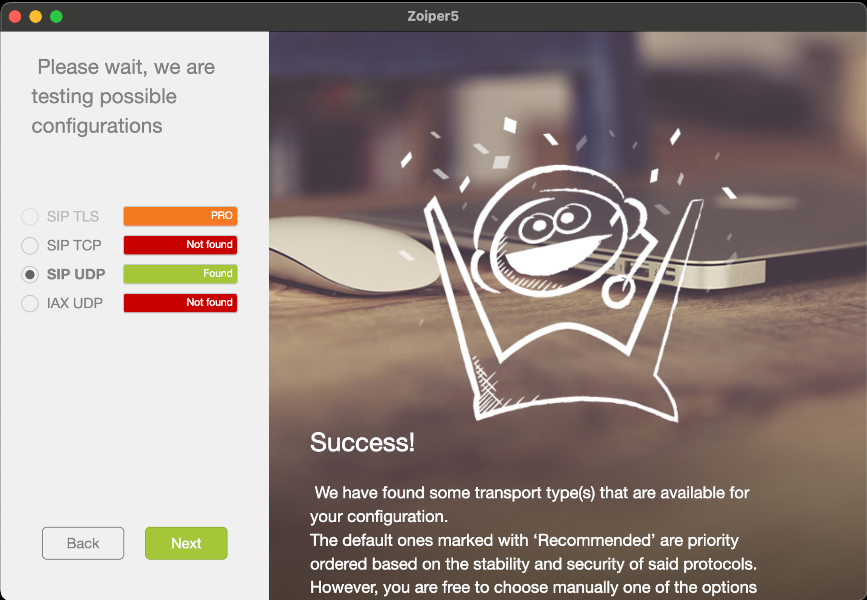The image size is (867, 600).
Task: Click the Success! heading
Action: 362,442
